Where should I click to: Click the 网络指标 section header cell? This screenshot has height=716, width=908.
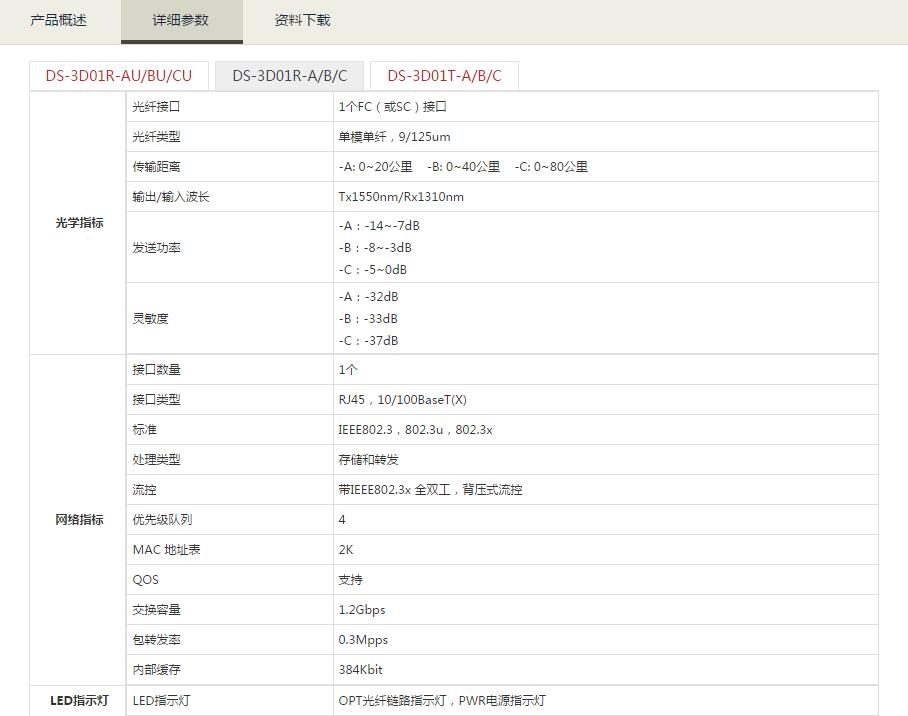pos(79,520)
